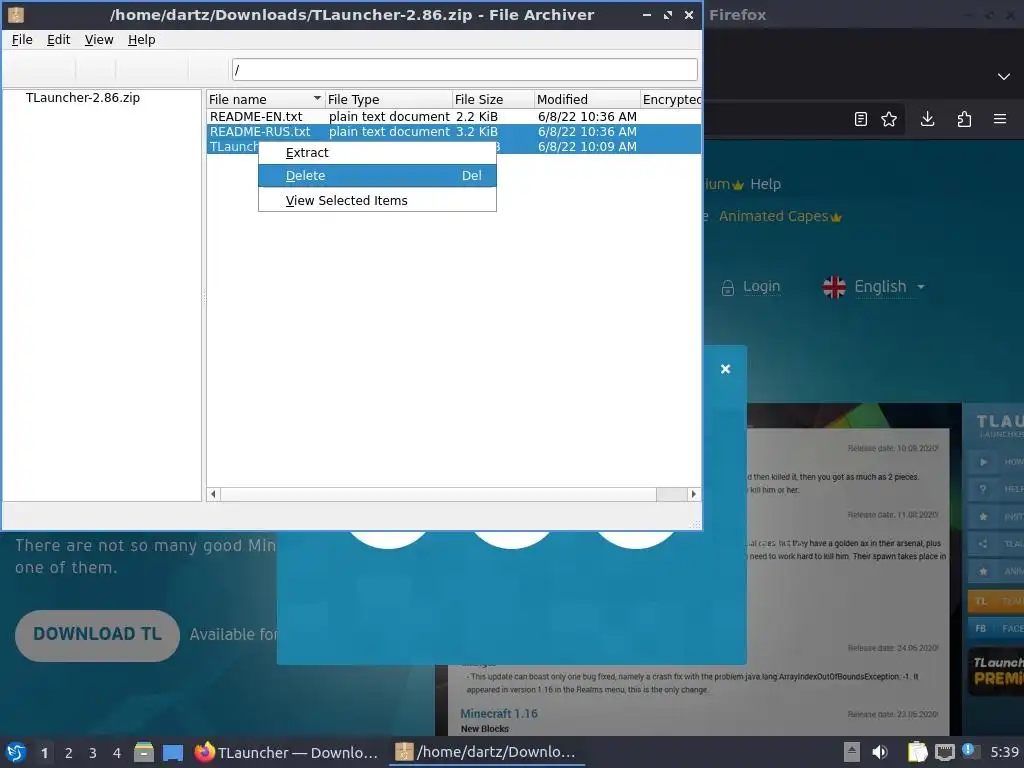Screen dimensions: 1024x768
Task: Click the orange TL sidebar button
Action: pyautogui.click(x=996, y=601)
